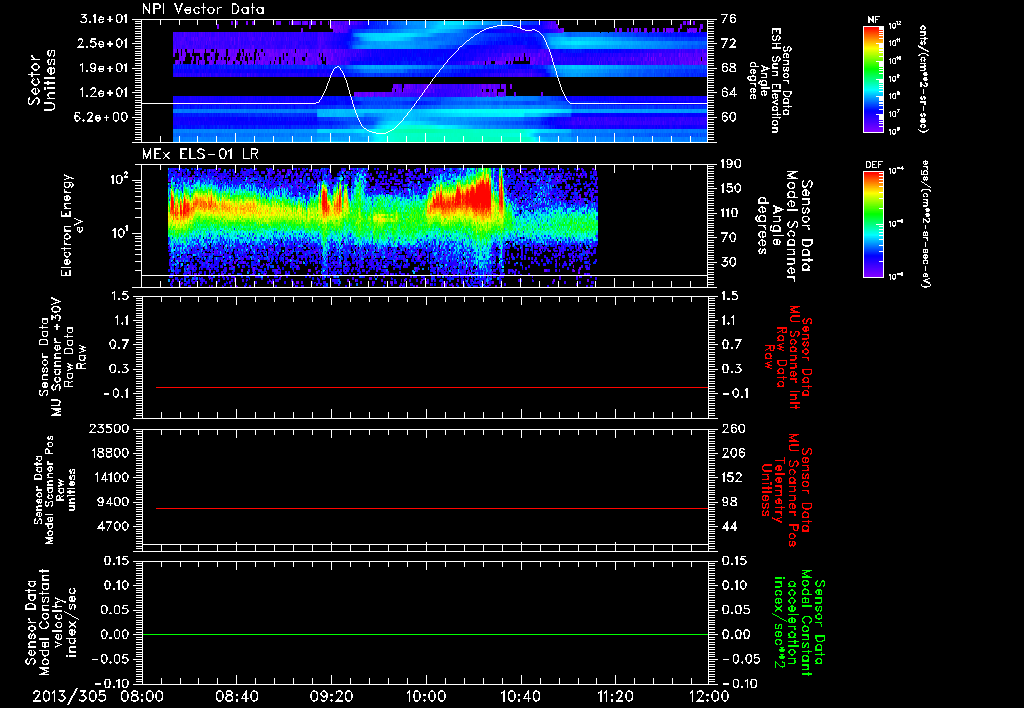
Task: Click the DEF color scale bar
Action: (x=874, y=224)
